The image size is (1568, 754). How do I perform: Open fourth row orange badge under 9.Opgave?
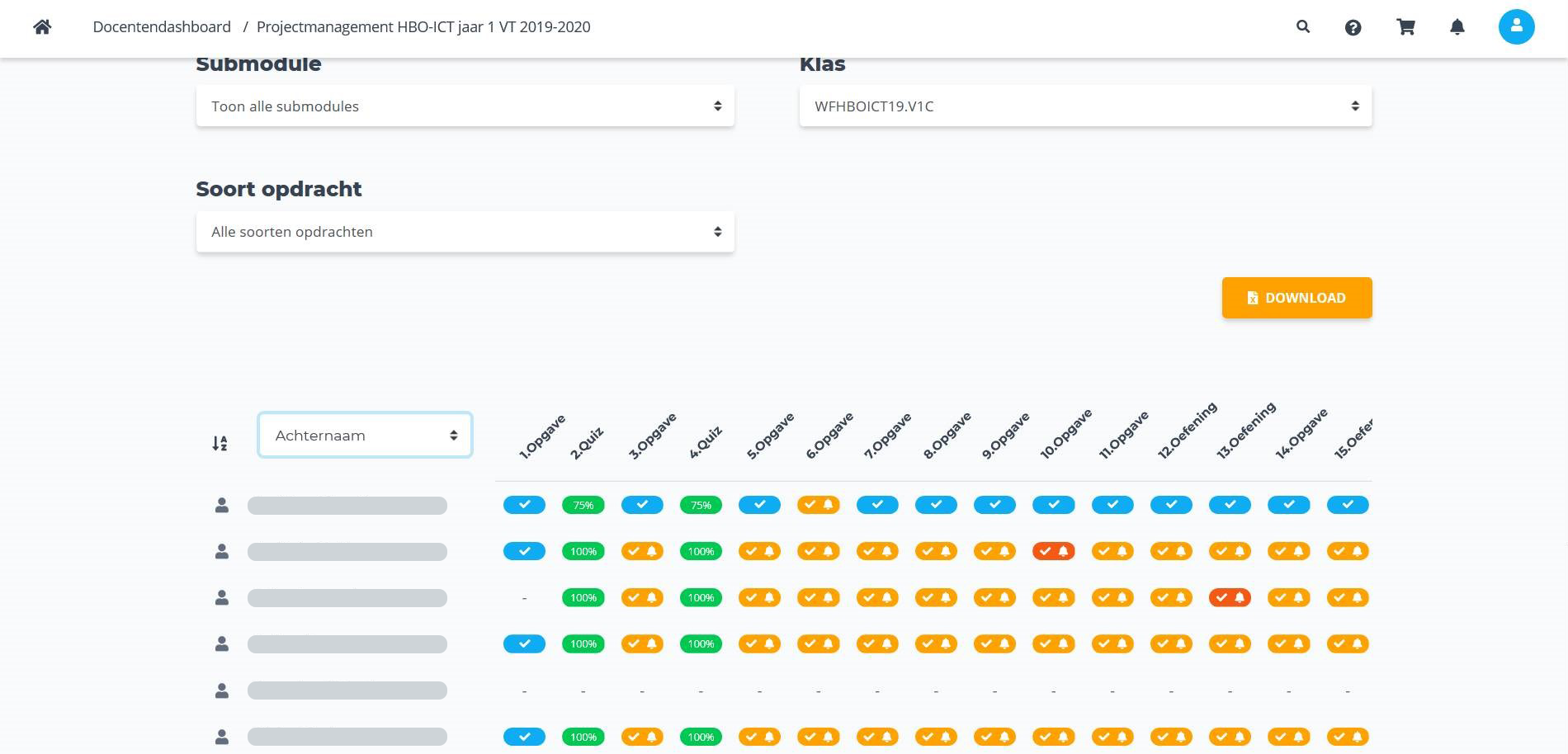pos(995,643)
